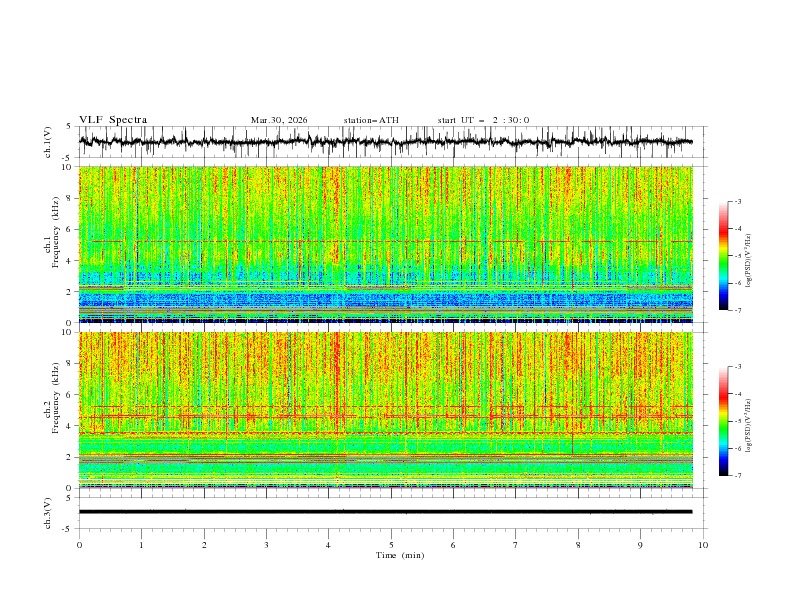Click the ch.2 frequency axis "2" tick label
Image resolution: width=792 pixels, height=612 pixels.
click(69, 457)
